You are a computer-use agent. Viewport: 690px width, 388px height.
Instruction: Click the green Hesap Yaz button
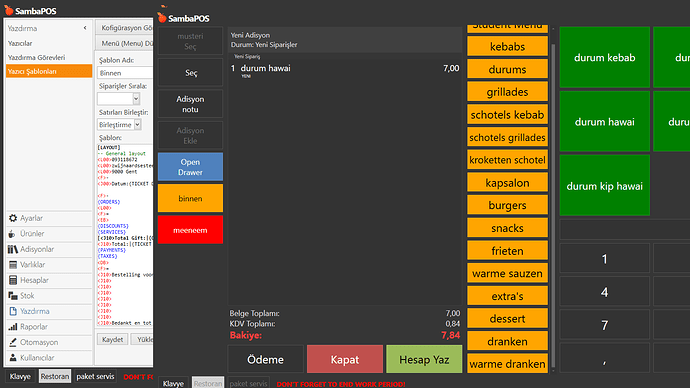click(424, 359)
